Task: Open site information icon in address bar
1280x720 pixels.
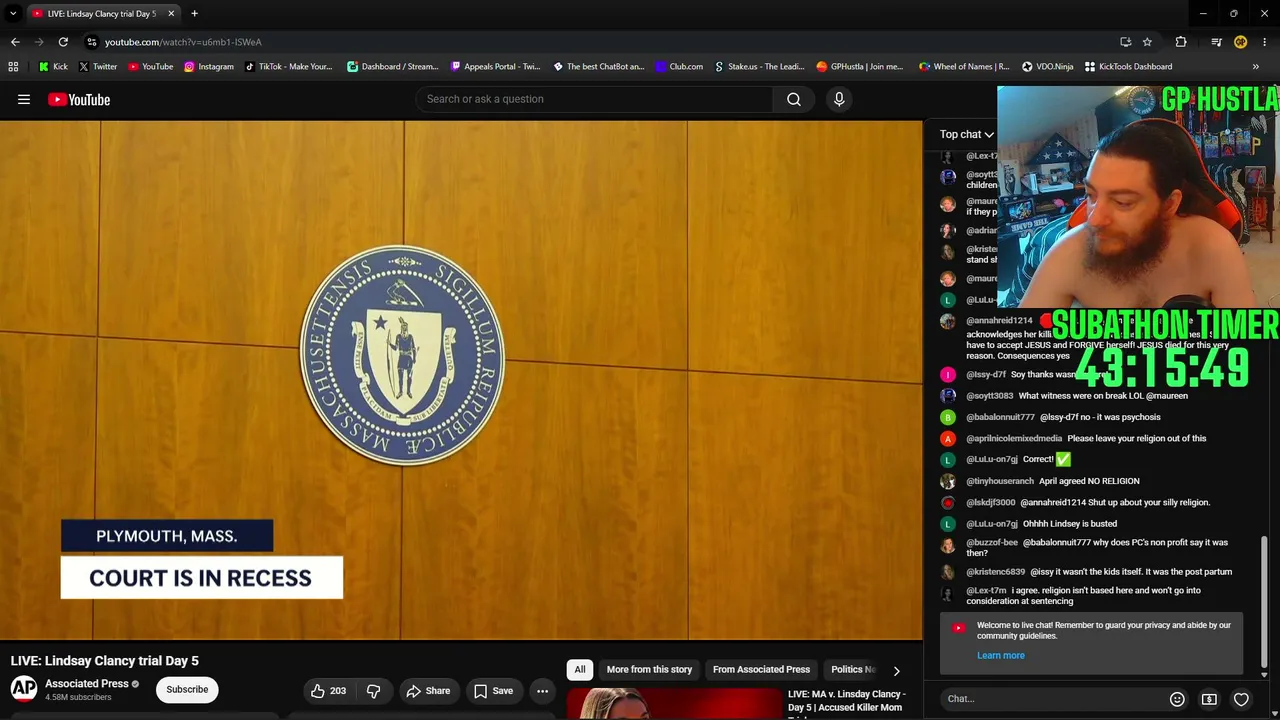Action: [x=91, y=42]
